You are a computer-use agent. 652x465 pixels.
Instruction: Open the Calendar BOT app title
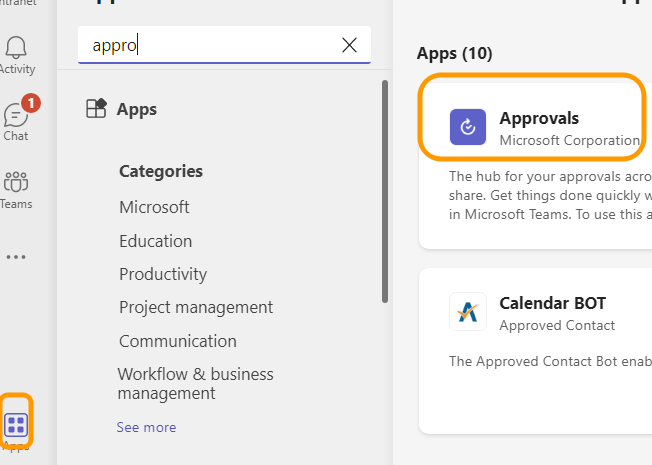(552, 303)
